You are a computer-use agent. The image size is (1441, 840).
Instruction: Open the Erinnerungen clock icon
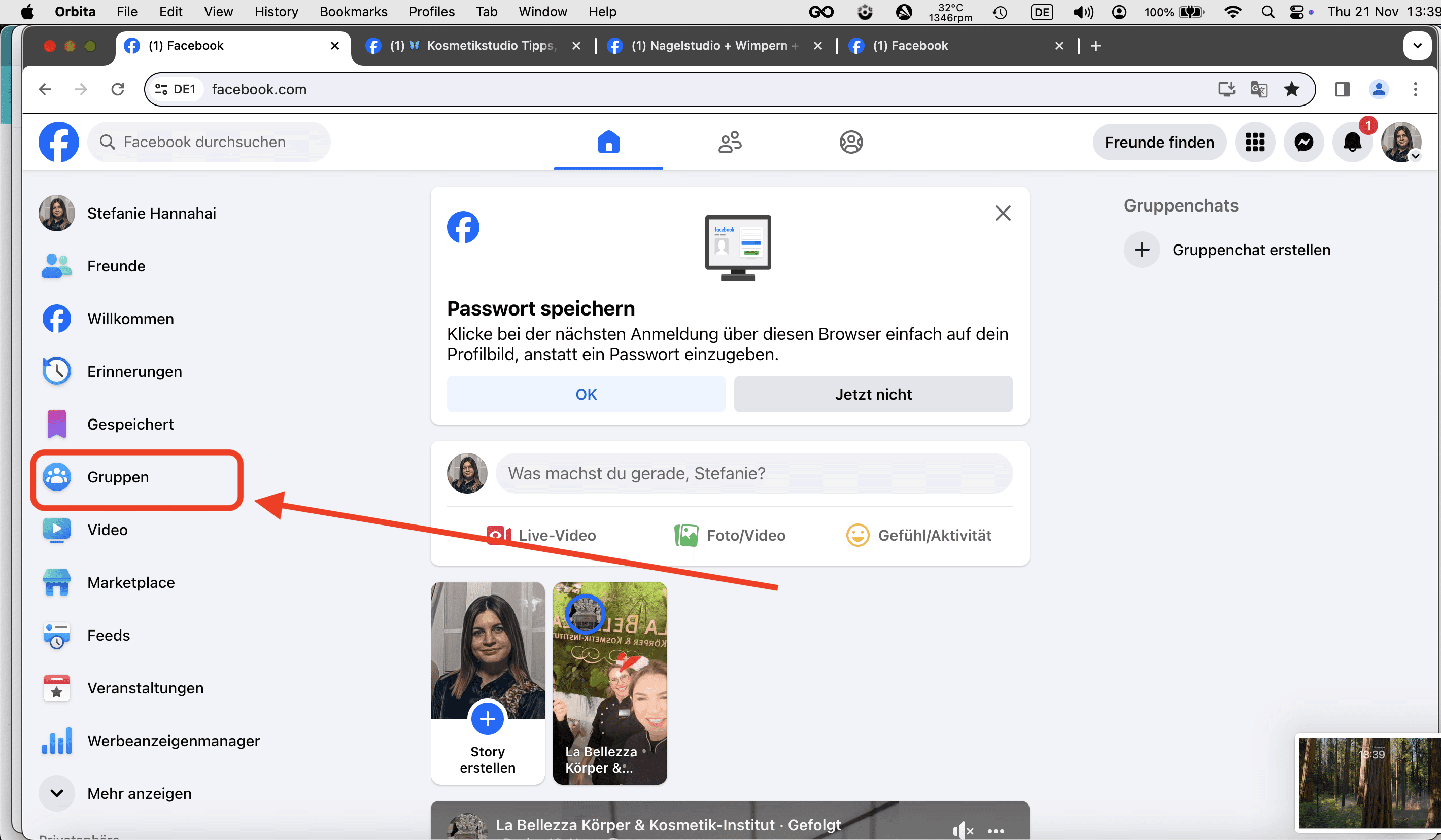57,371
